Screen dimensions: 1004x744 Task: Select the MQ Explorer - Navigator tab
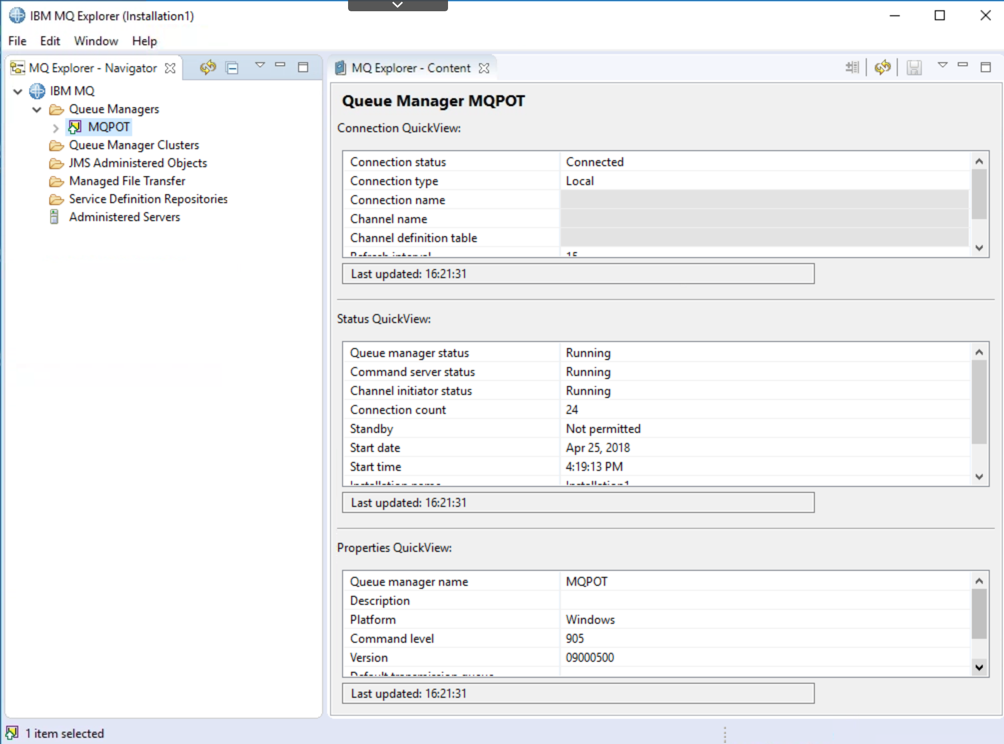(93, 68)
